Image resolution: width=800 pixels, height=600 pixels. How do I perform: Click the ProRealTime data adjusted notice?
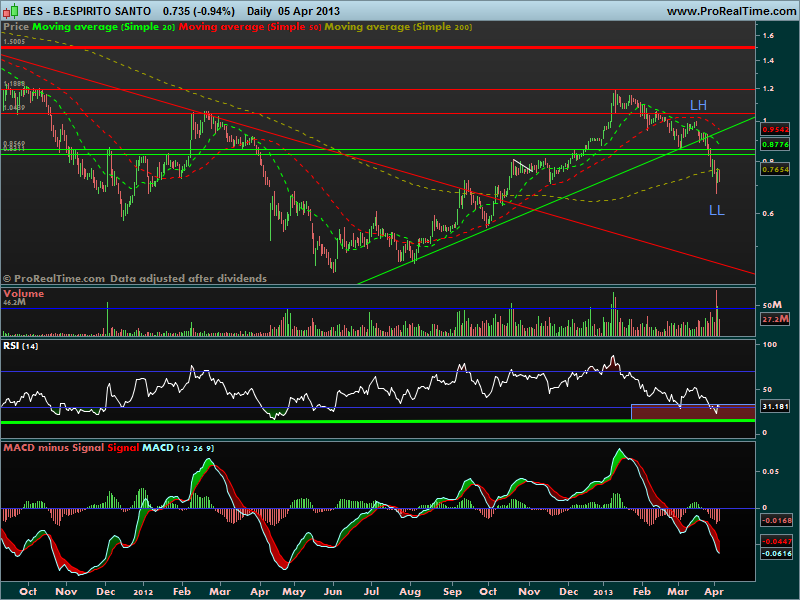tap(135, 279)
